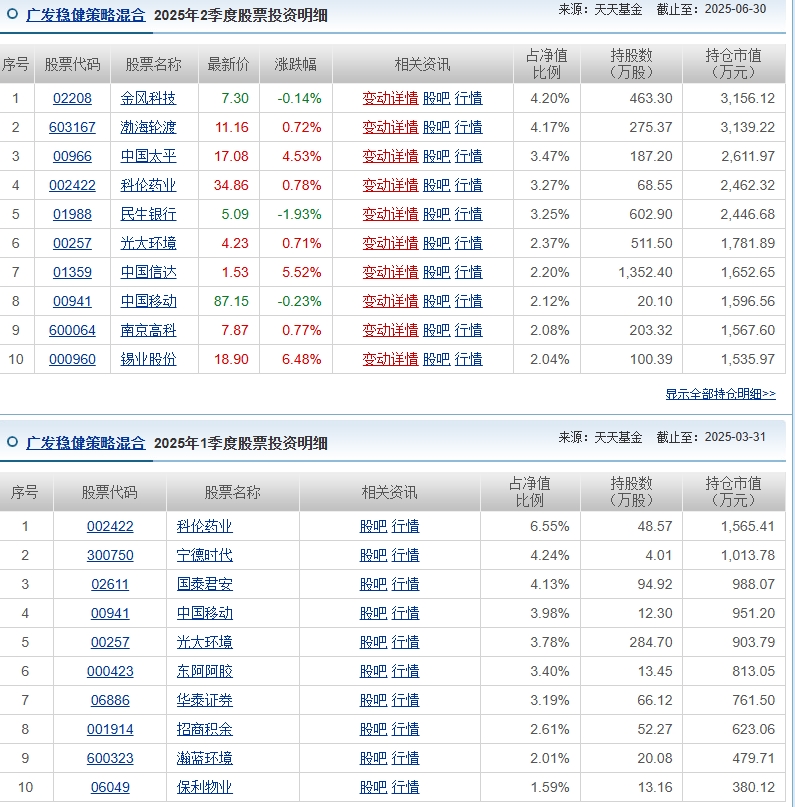Screen dimensions: 795x807
Task: Open 中国移动 link in 2季度 table
Action: [148, 301]
